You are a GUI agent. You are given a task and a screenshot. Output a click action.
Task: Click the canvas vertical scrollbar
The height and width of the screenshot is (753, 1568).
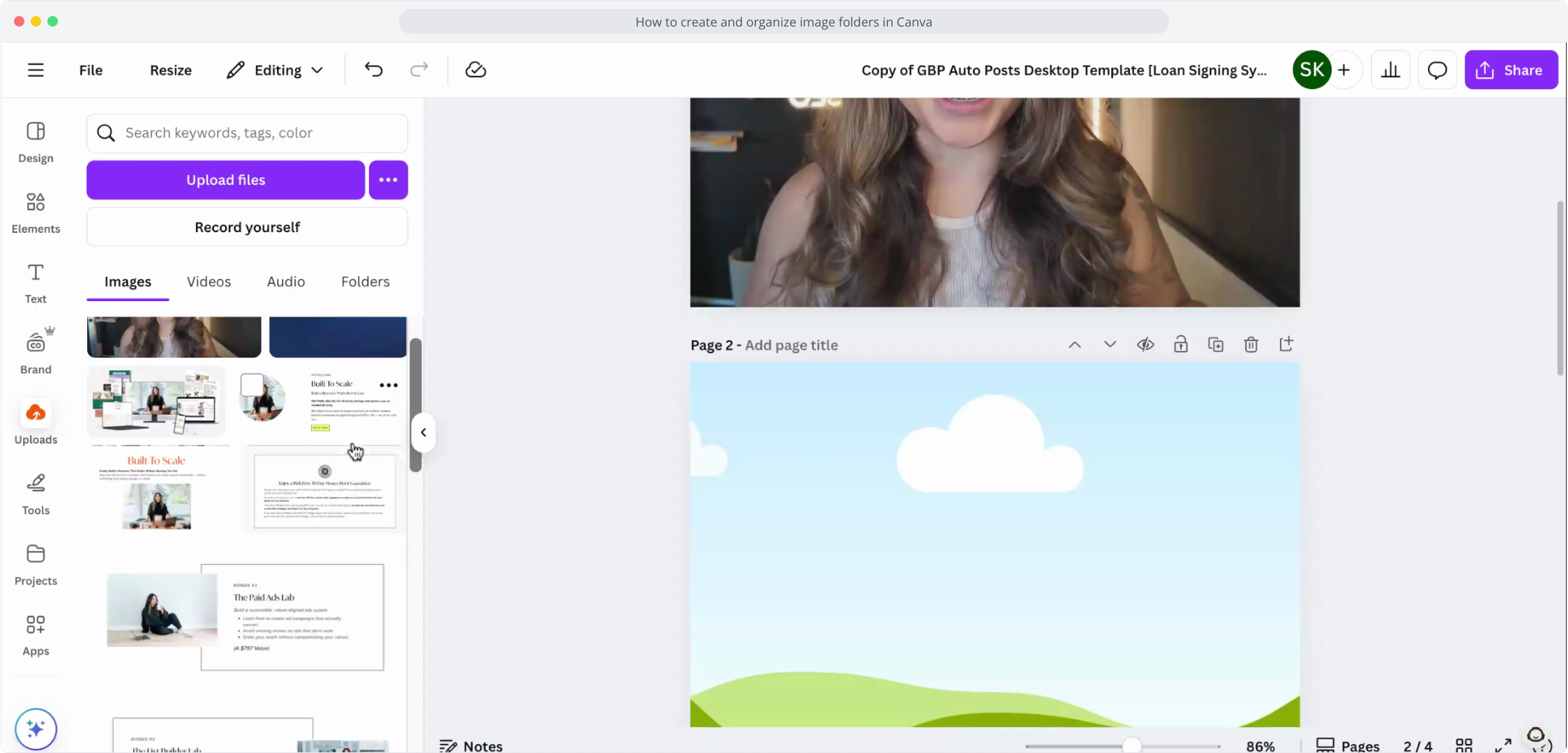pyautogui.click(x=1560, y=289)
